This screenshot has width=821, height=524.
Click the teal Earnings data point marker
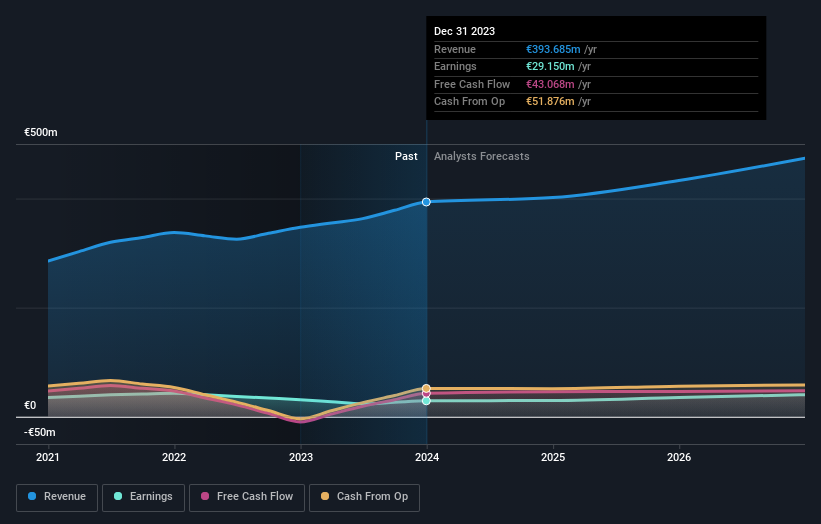coord(426,401)
